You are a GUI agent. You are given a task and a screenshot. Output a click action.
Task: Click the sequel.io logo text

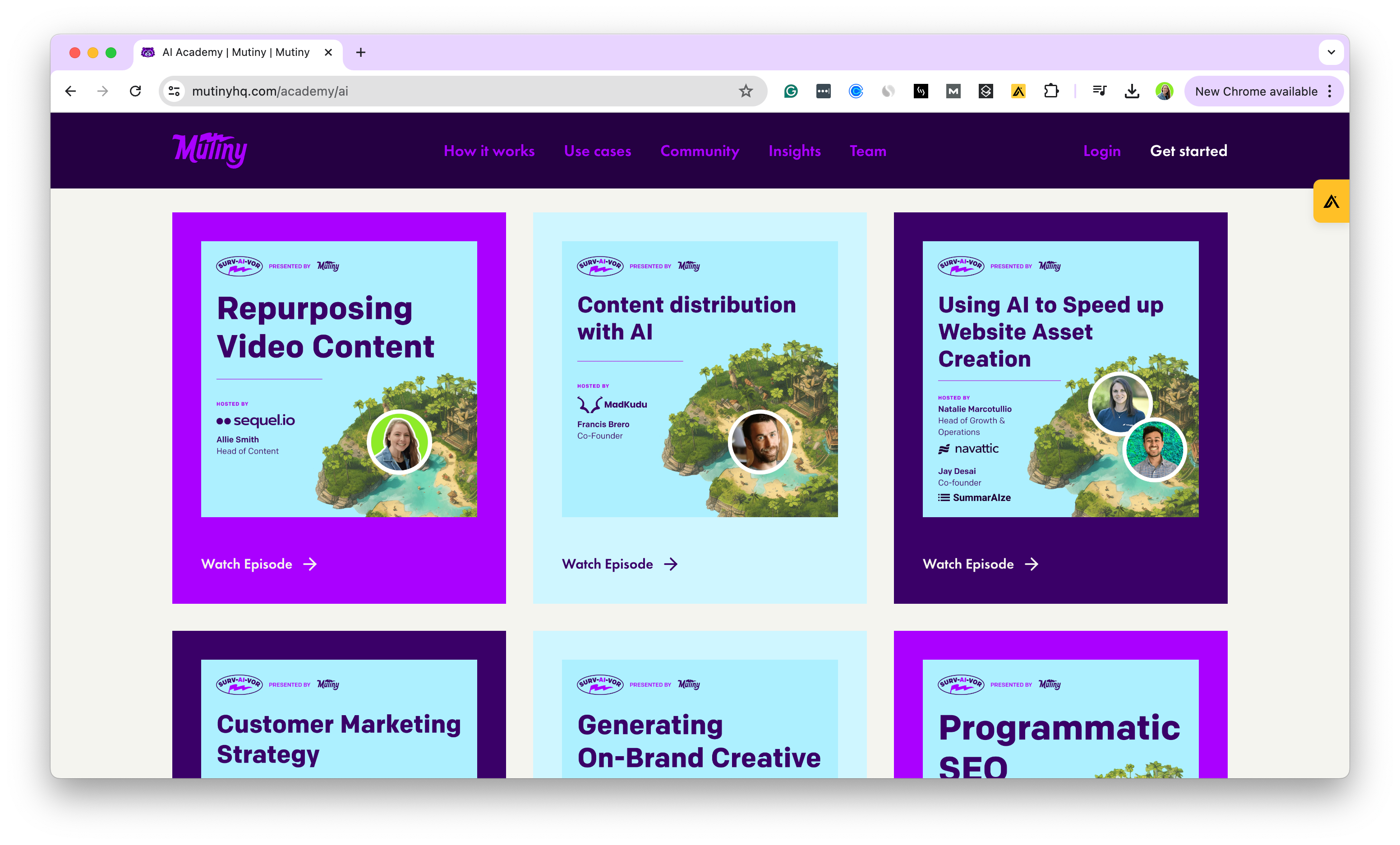tap(256, 420)
